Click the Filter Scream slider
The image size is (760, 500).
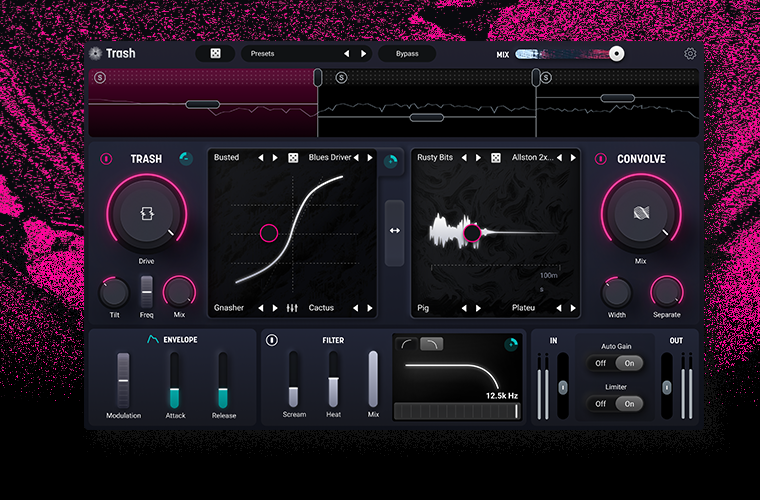pos(293,379)
